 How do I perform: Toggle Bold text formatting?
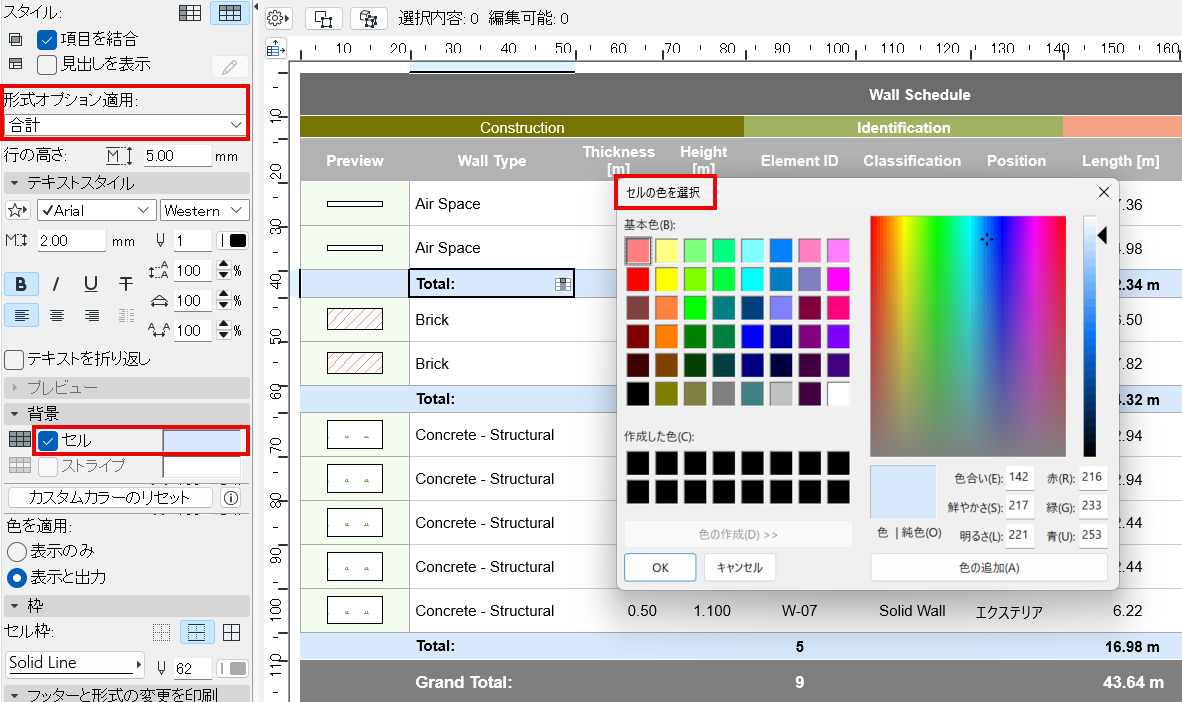coord(21,284)
